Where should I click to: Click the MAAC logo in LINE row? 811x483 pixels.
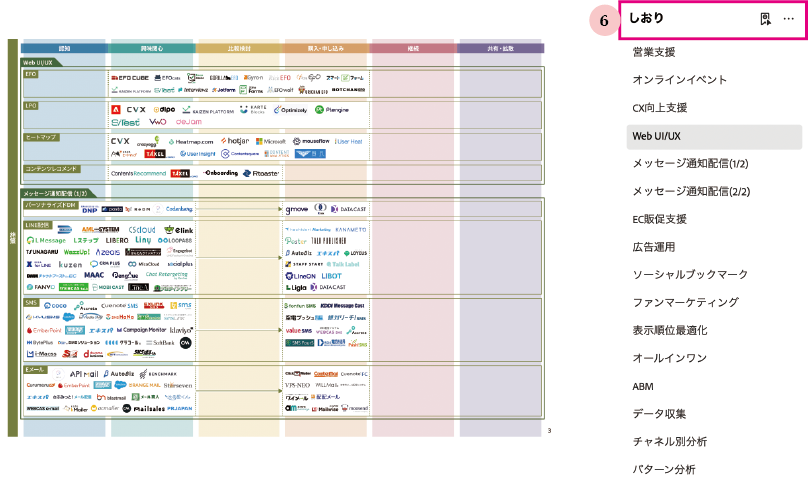pos(94,275)
